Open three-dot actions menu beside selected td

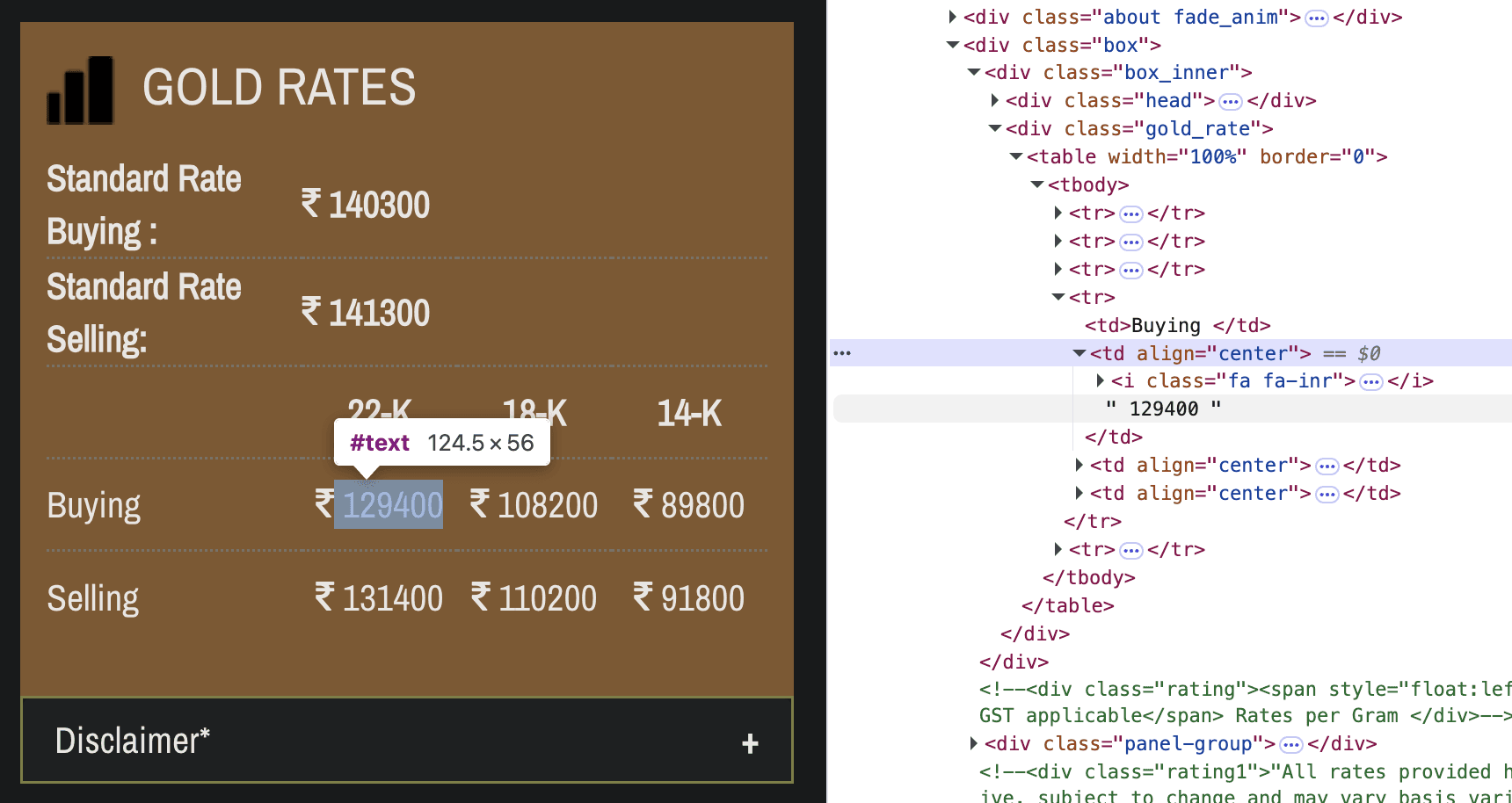coord(842,353)
